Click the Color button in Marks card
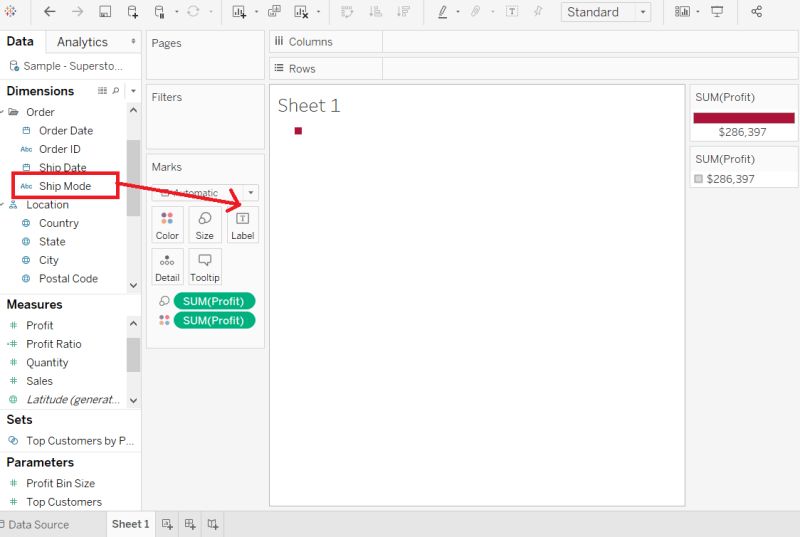800x537 pixels. pyautogui.click(x=167, y=225)
